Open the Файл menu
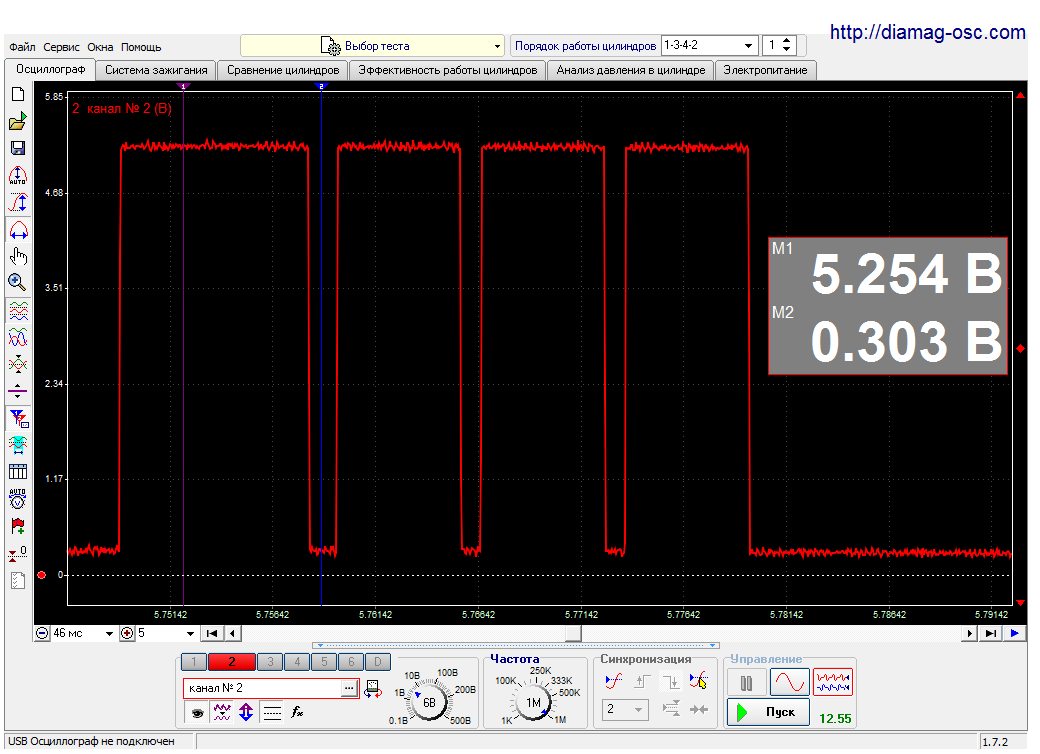Viewport: 1040px width, 754px height. point(22,47)
